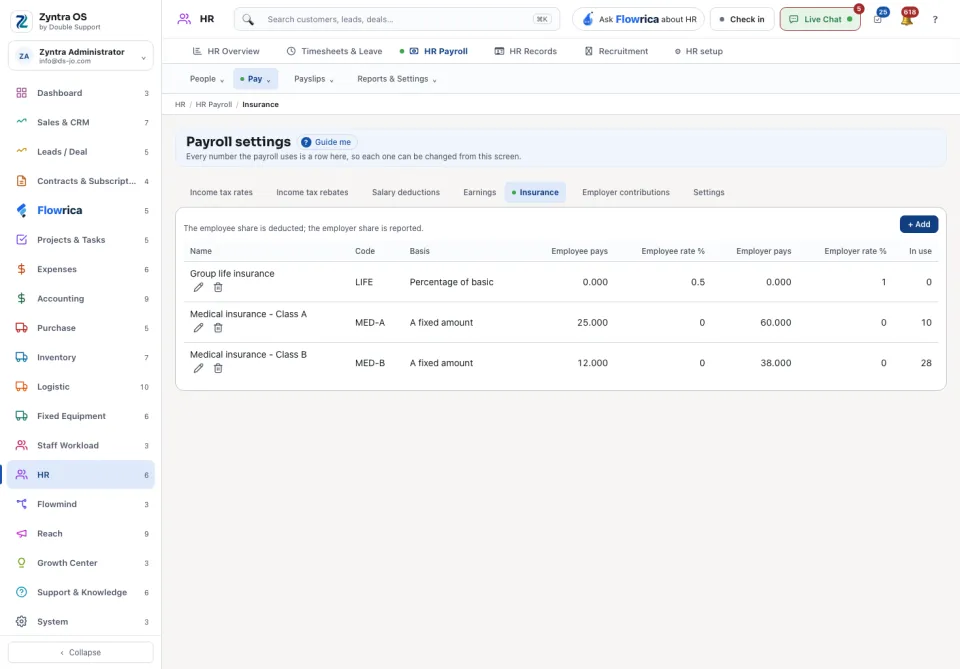Open Staff Workload module
Screen dimensions: 960x669
click(x=81, y=446)
